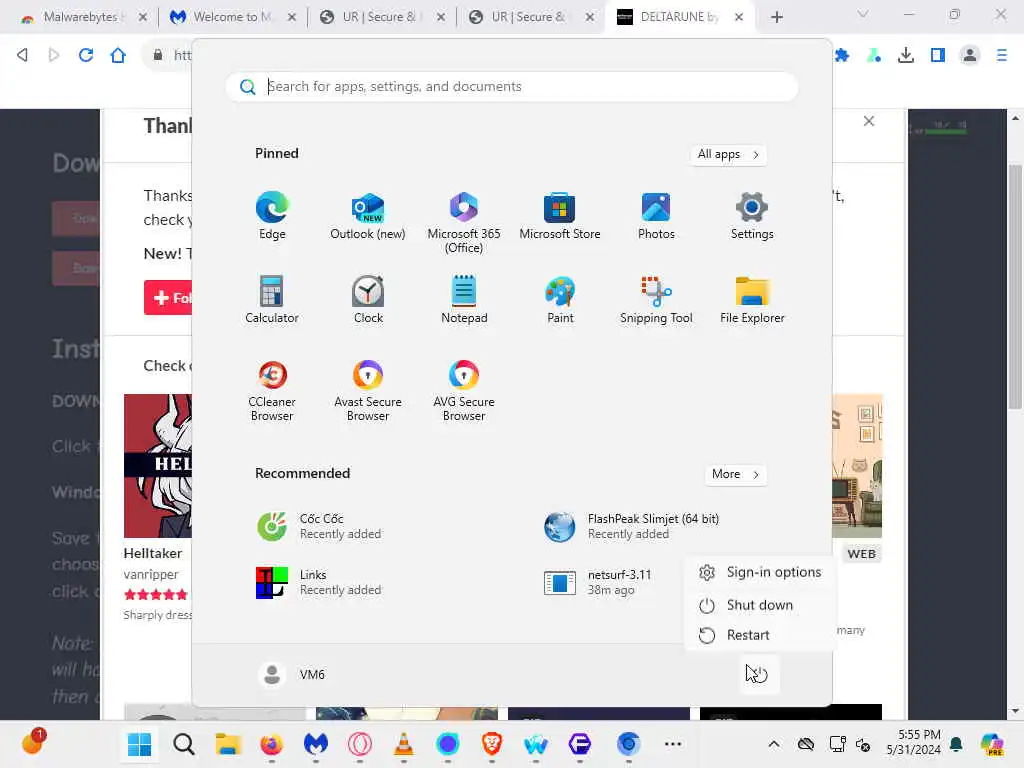Launch AVG Secure Browser
Image resolution: width=1024 pixels, height=768 pixels.
click(x=464, y=391)
